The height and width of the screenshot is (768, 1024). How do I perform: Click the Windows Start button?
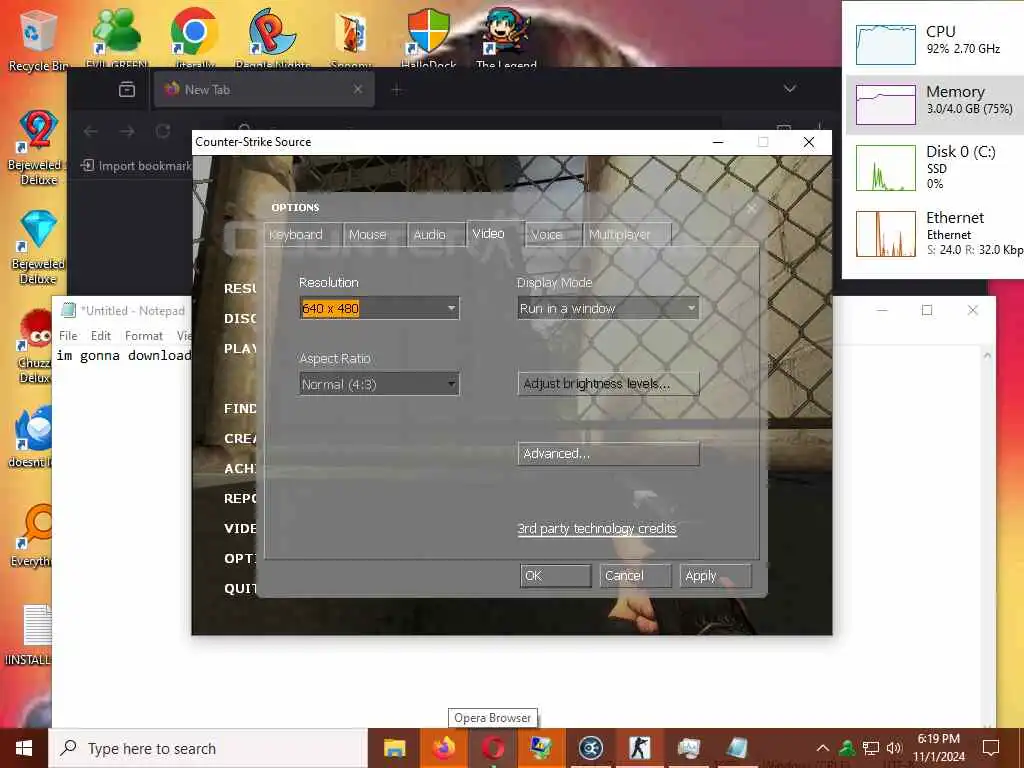(x=24, y=748)
